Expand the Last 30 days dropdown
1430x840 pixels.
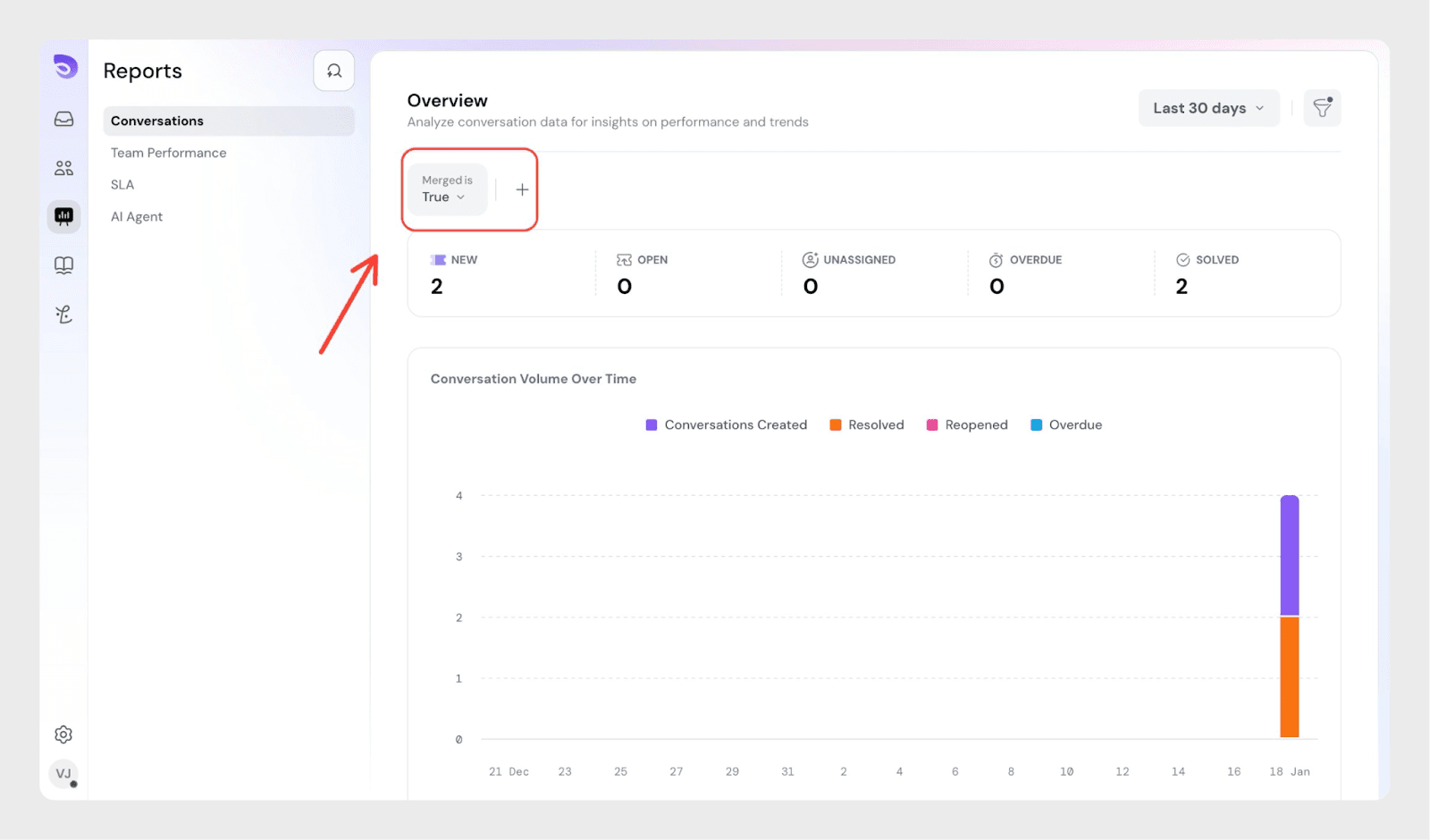pos(1208,108)
